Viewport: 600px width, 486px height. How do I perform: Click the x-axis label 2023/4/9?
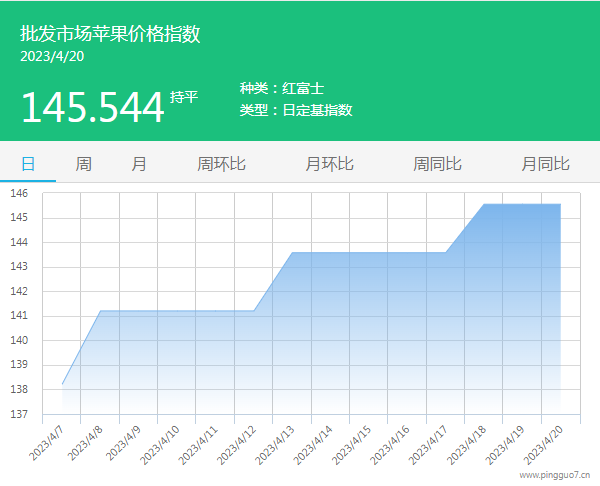[123, 444]
